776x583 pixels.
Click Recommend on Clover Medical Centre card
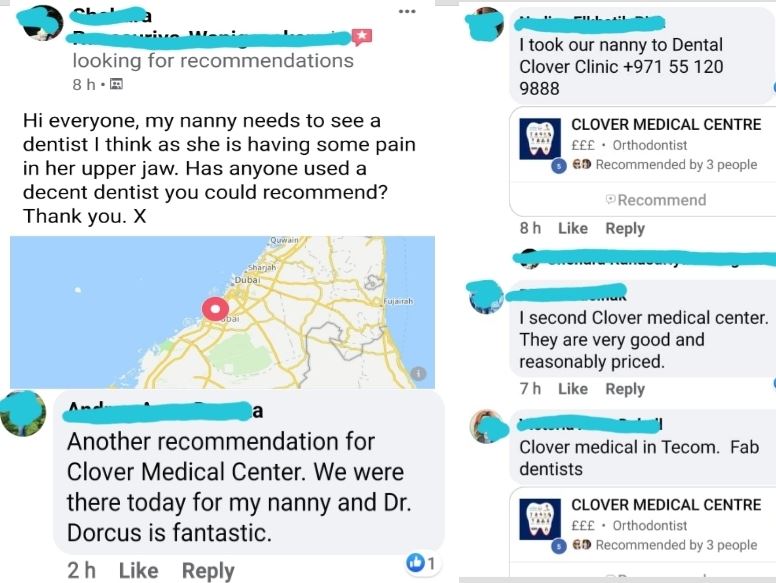coord(656,200)
